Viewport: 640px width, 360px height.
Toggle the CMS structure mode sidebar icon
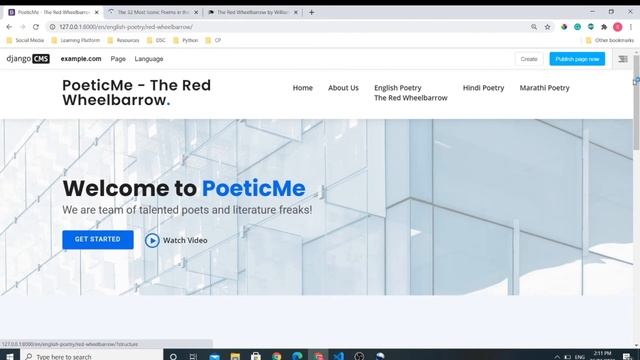pyautogui.click(x=622, y=59)
